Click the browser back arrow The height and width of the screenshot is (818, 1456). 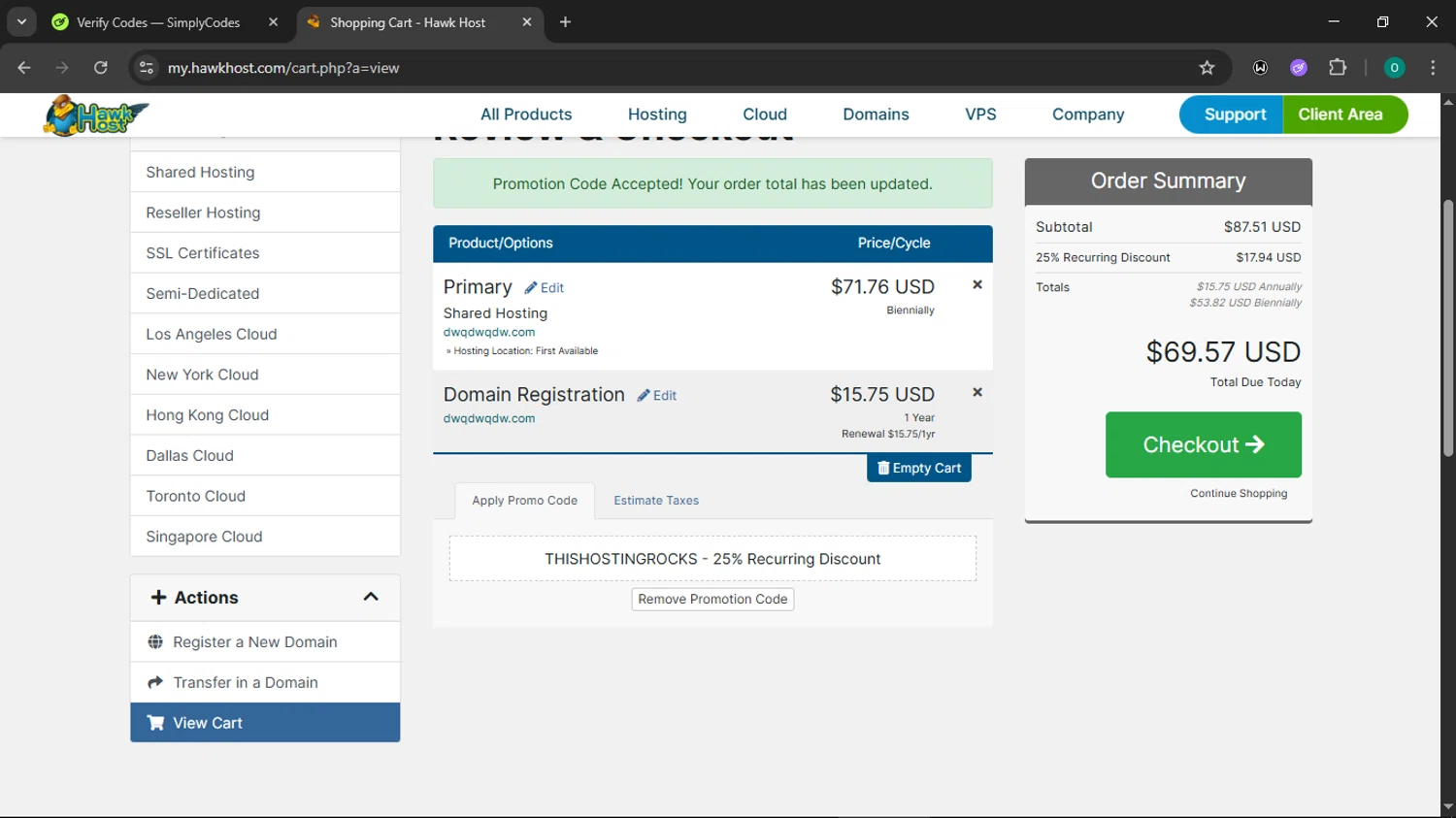[x=24, y=68]
